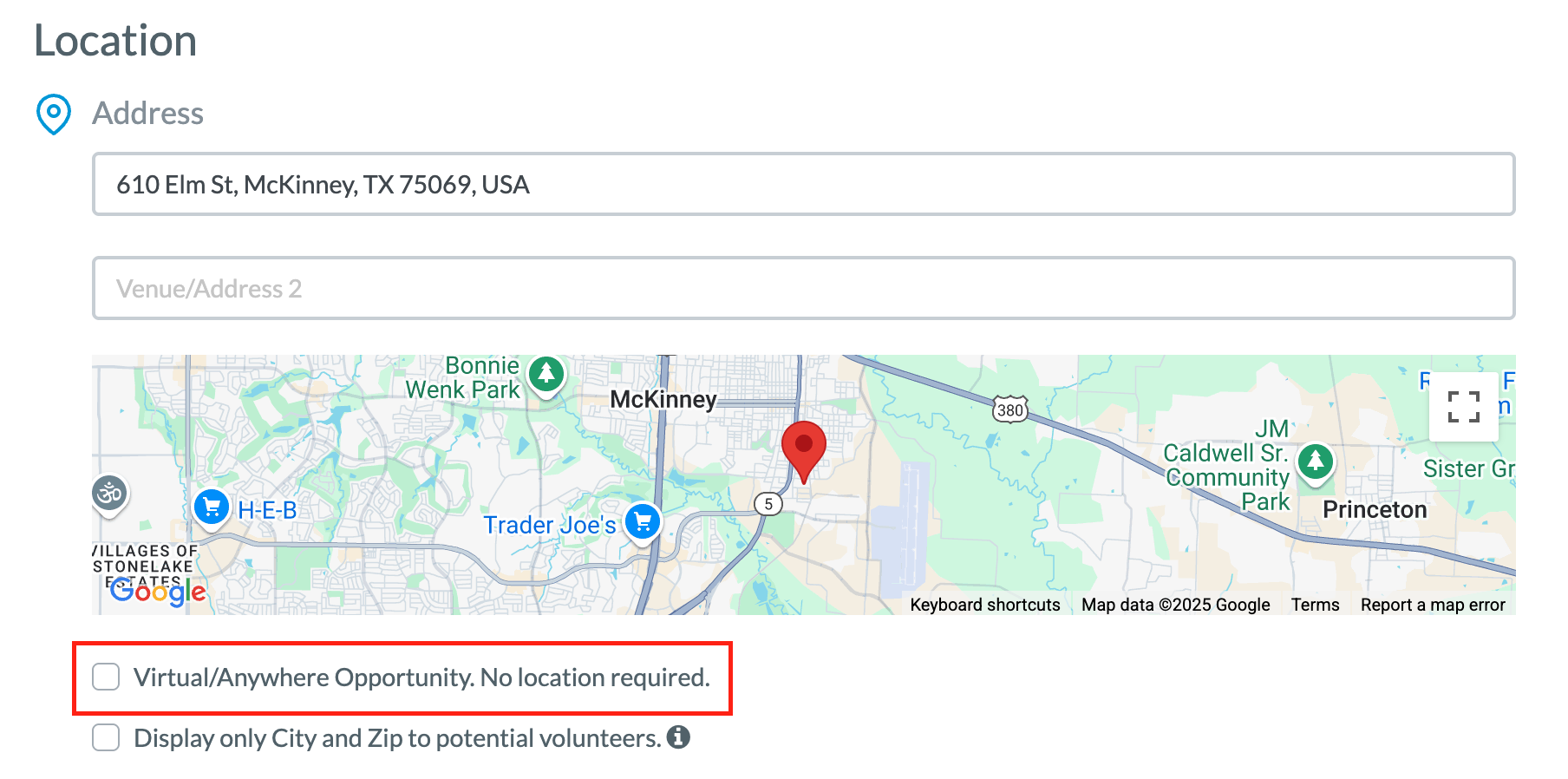This screenshot has height=779, width=1568.
Task: Enable Virtual/Anywhere Opportunity checkbox
Action: click(106, 677)
